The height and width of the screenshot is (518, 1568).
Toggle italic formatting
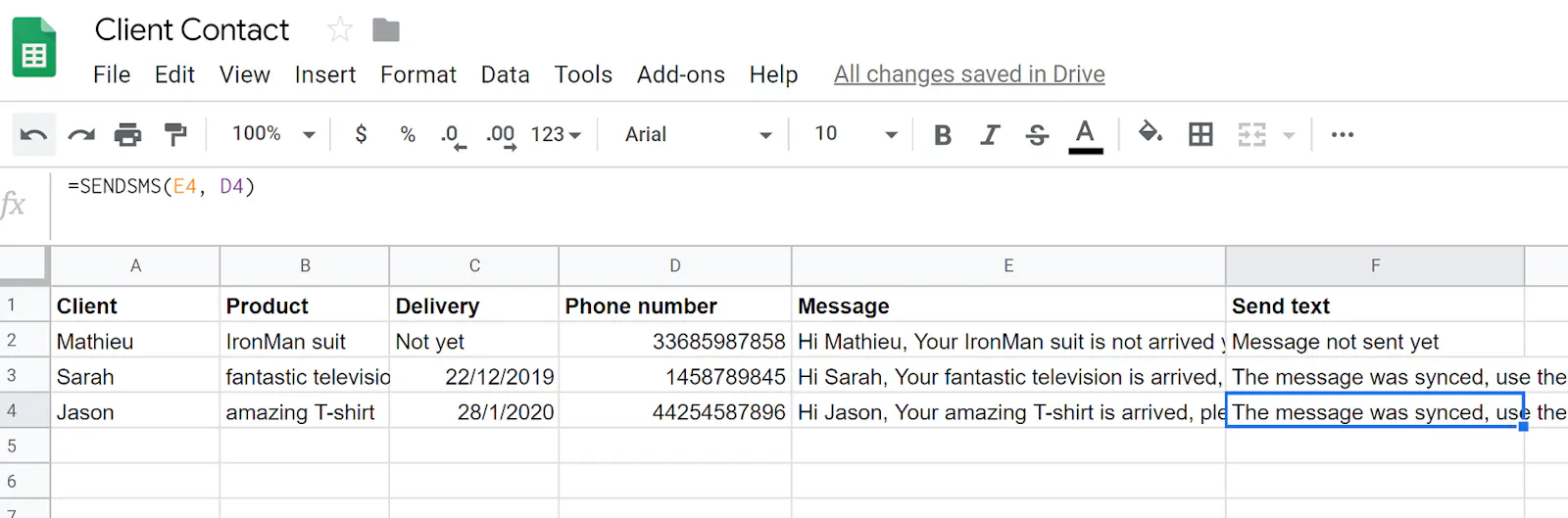point(990,134)
